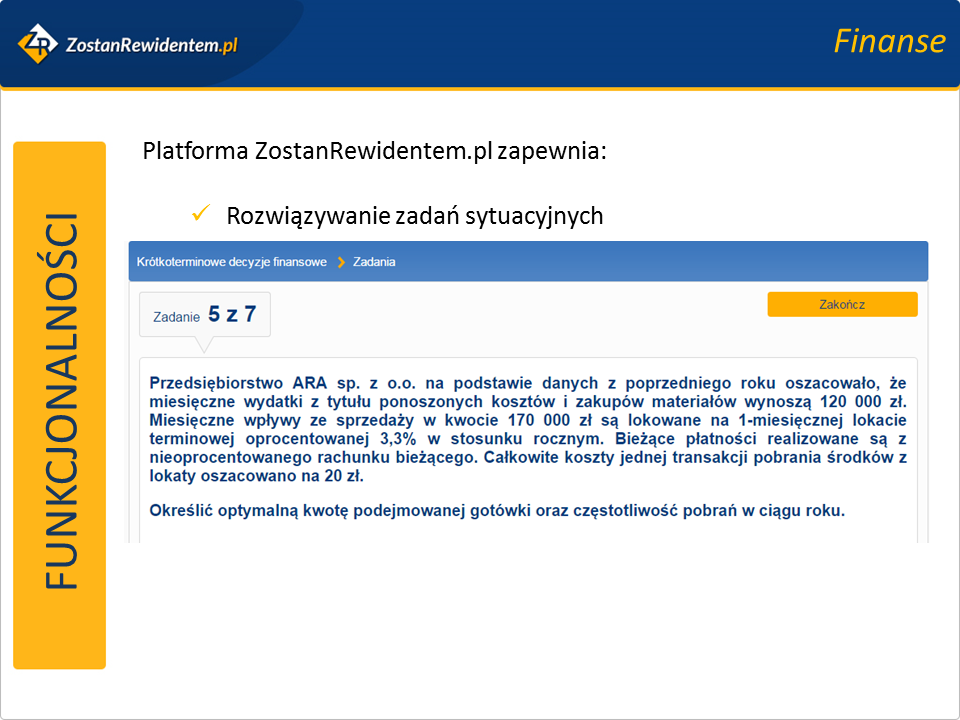Click the Rozwiązywanie zadań sytuacyjnych bullet text
960x720 pixels.
point(414,215)
